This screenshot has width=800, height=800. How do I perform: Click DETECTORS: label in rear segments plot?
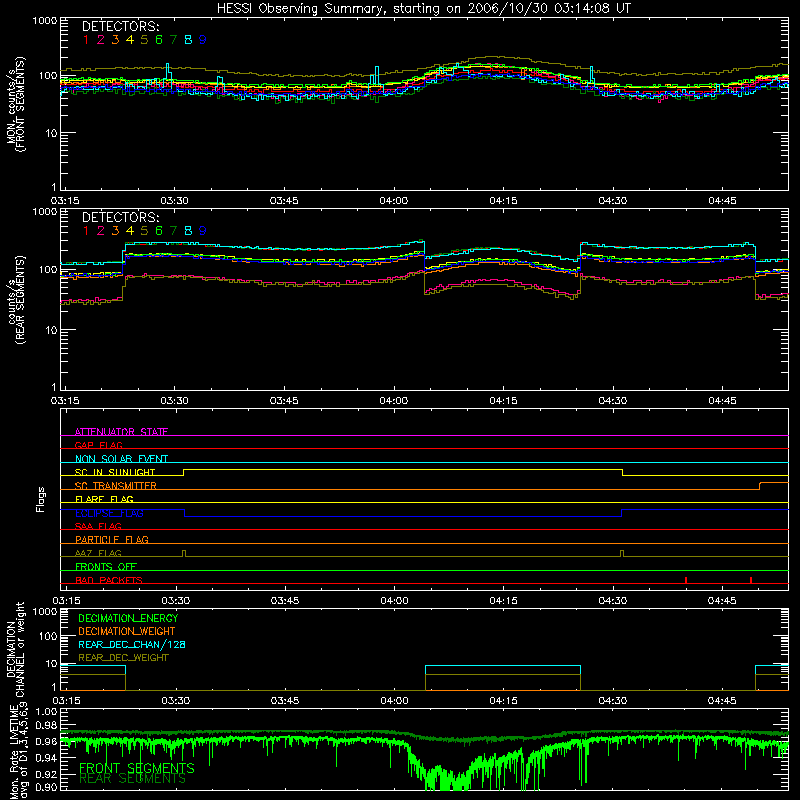[121, 217]
